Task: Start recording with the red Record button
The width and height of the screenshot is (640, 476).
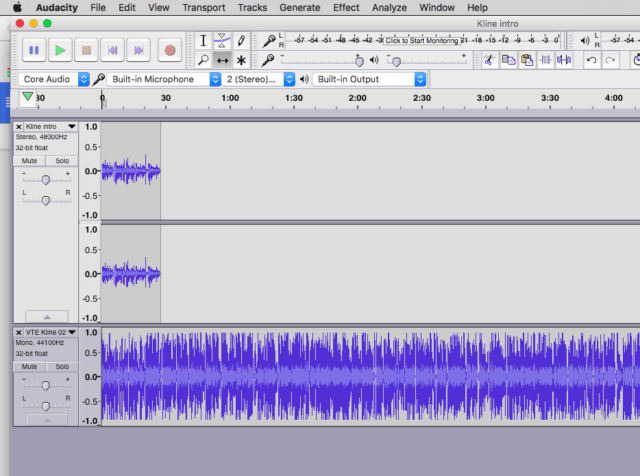Action: tap(170, 50)
